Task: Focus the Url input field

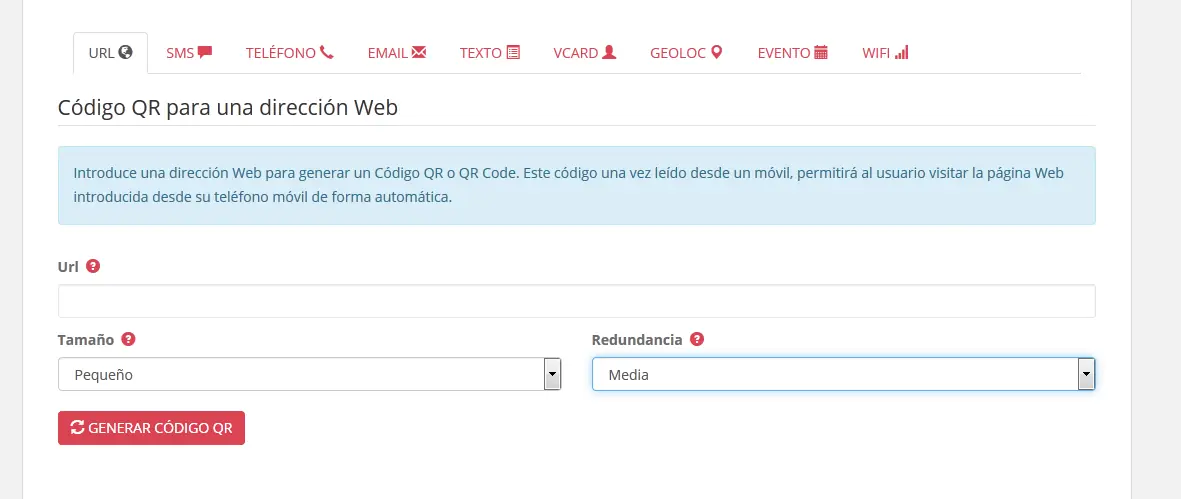Action: tap(576, 301)
